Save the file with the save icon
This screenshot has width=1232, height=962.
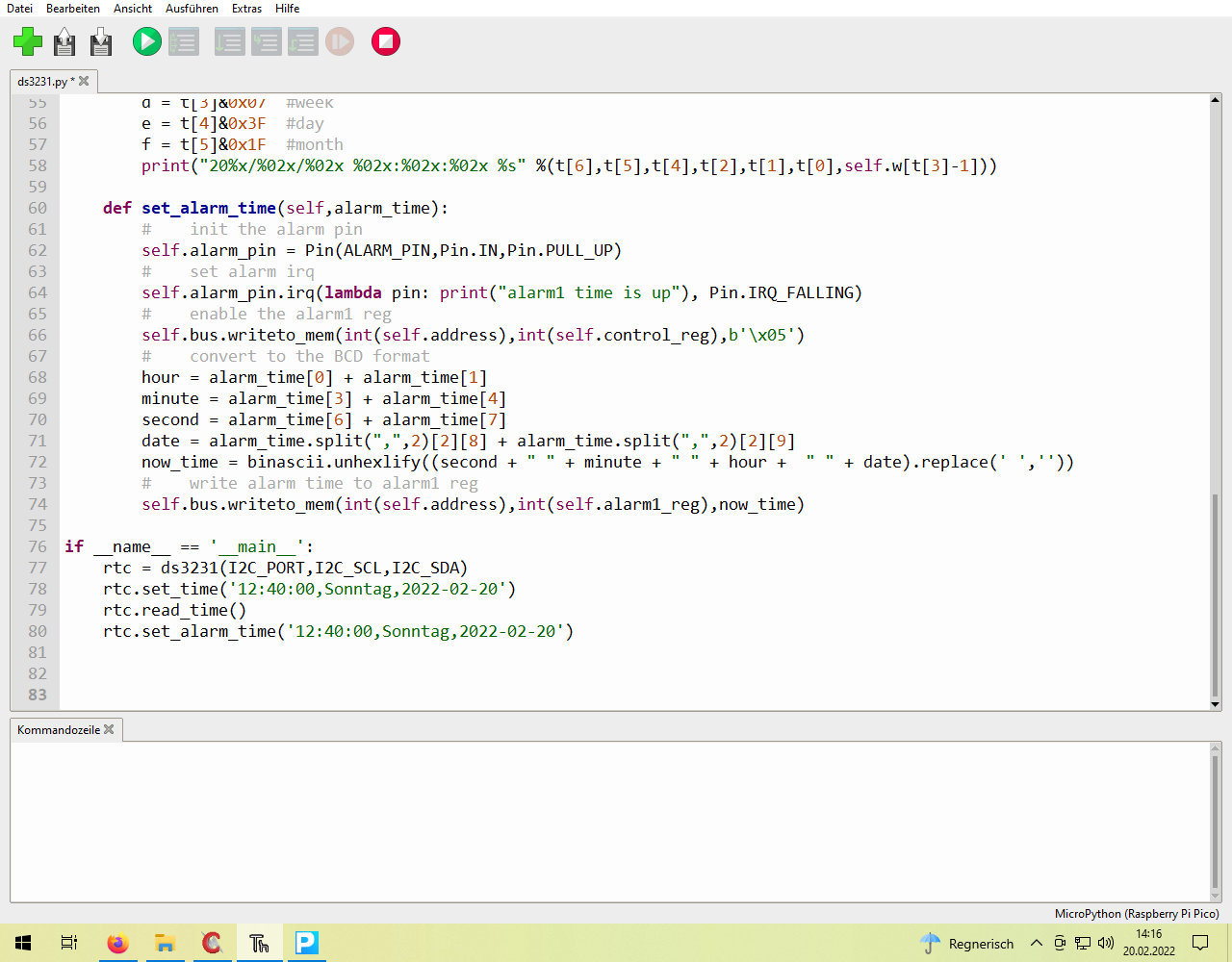point(101,41)
